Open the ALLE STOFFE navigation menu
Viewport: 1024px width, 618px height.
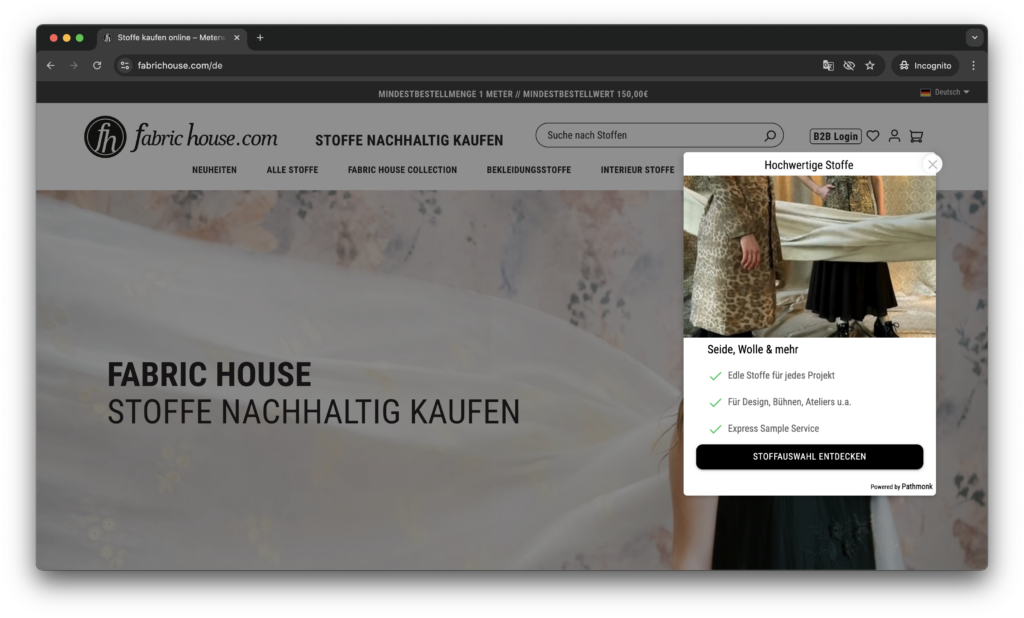click(x=291, y=170)
